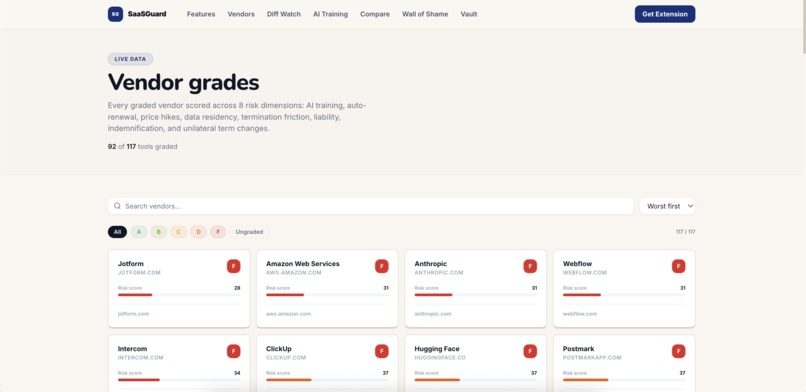Filter vendors by grade C

178,232
